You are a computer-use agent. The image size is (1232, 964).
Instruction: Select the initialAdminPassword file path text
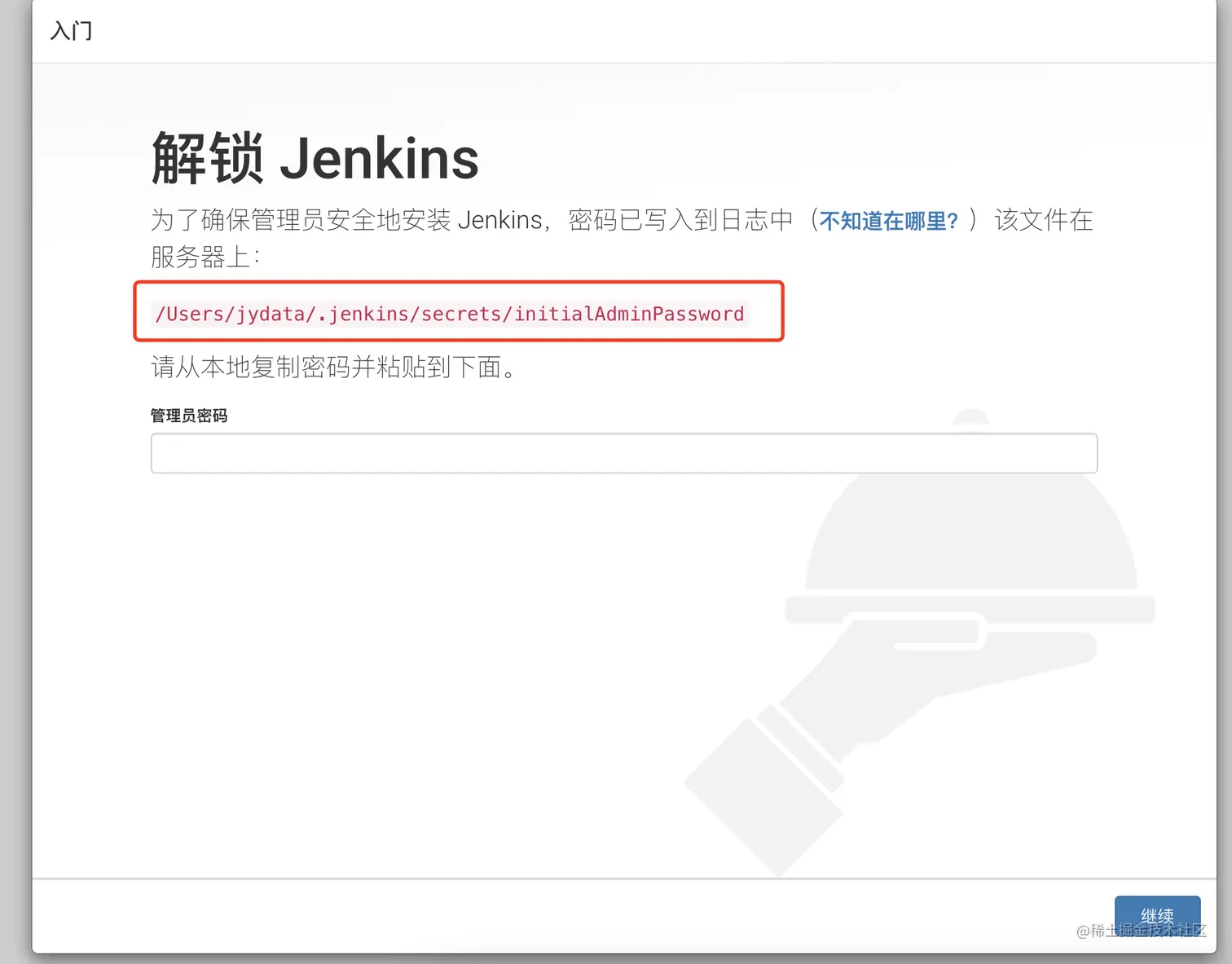pos(450,314)
